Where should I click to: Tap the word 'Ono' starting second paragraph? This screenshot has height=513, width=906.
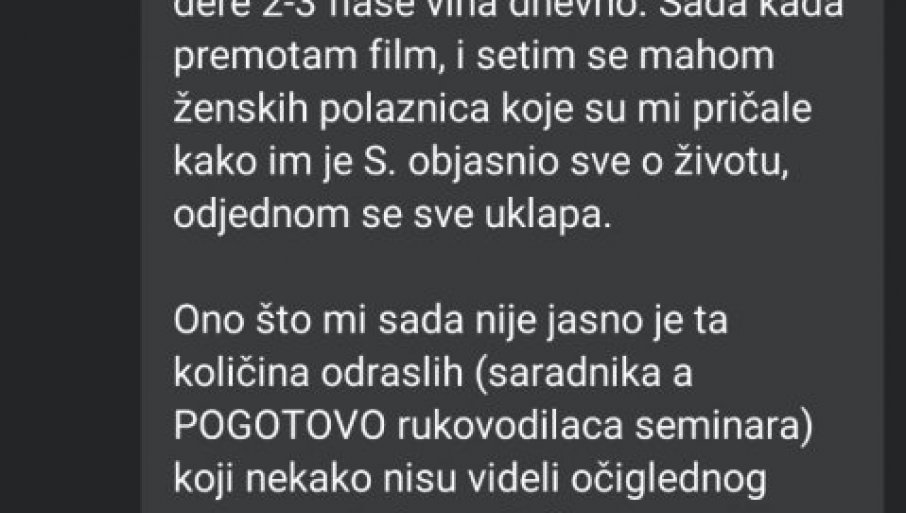point(209,320)
